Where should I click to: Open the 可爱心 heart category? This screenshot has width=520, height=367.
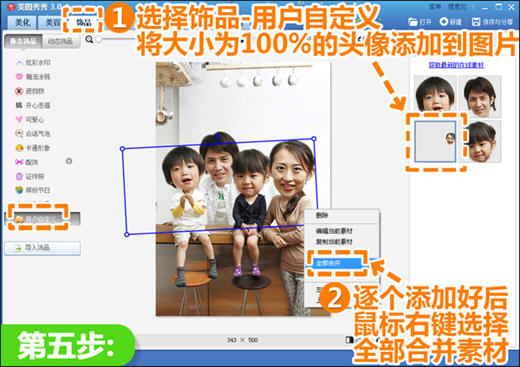click(30, 119)
